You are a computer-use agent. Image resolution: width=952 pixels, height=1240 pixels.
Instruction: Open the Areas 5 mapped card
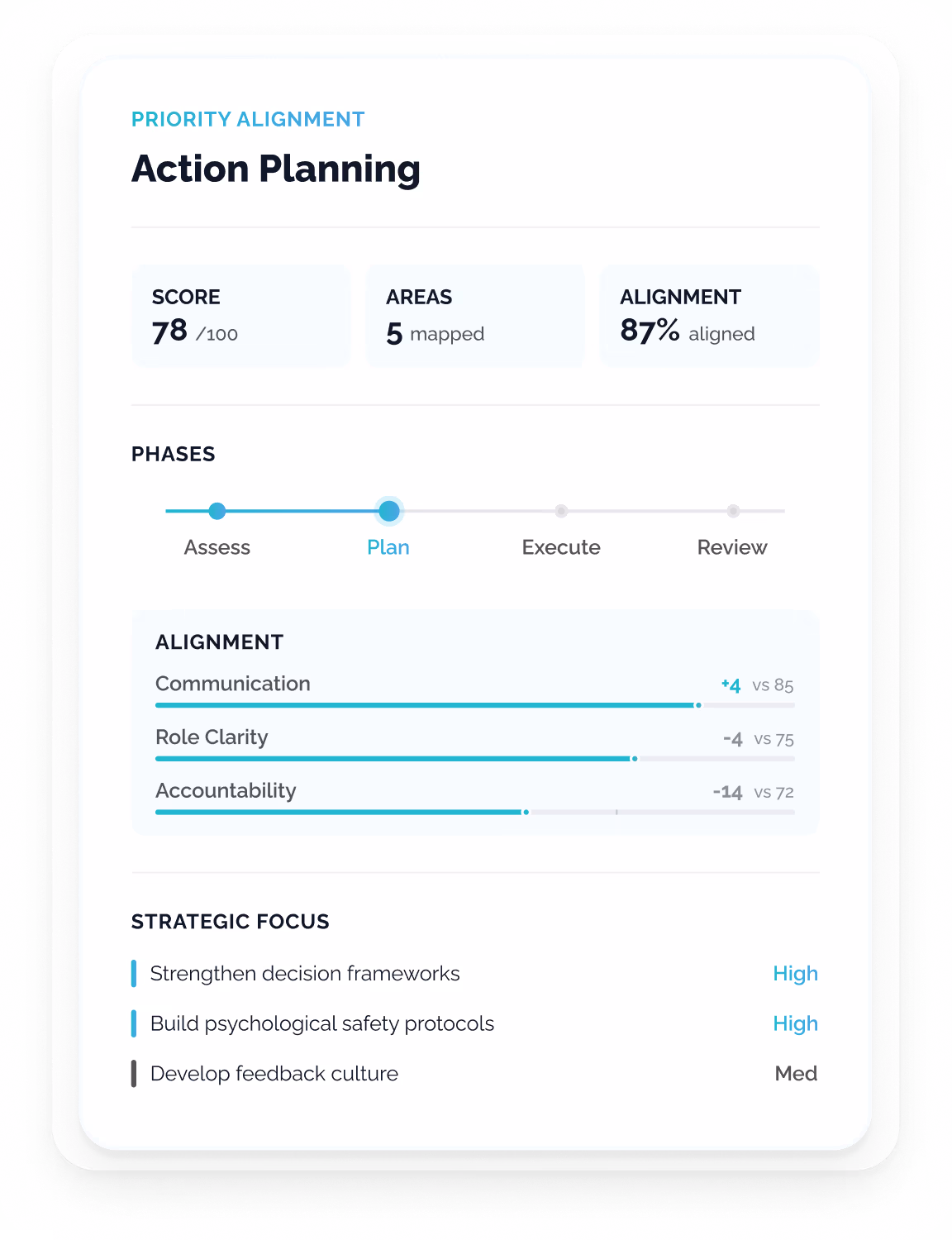pos(475,316)
